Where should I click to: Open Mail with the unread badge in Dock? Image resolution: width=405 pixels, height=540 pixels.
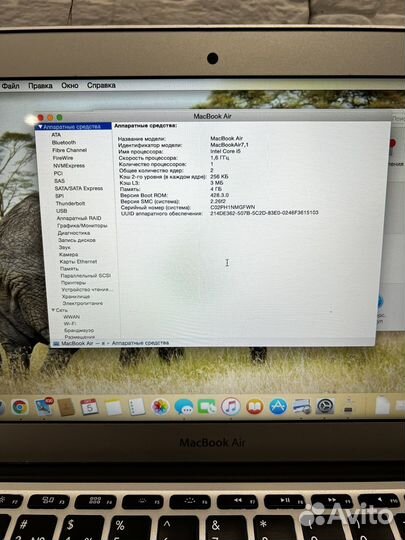tap(44, 407)
